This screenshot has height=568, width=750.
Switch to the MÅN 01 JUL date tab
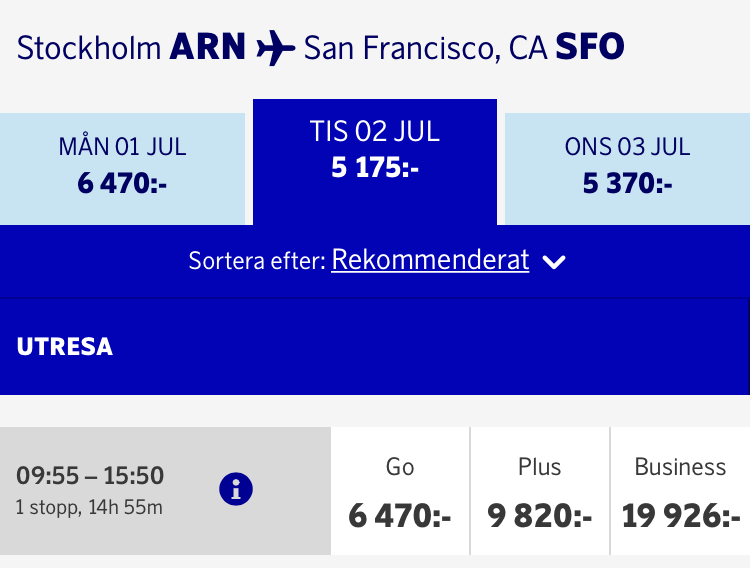(x=122, y=165)
